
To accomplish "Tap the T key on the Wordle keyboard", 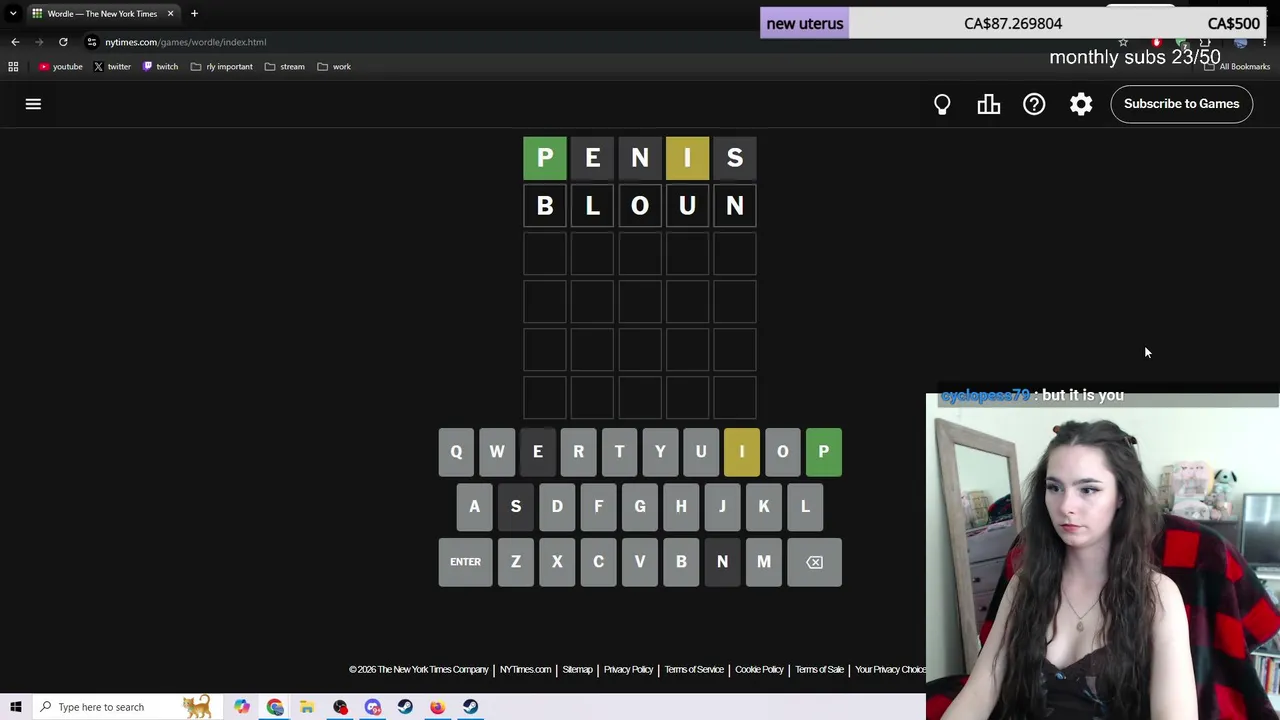I will click(x=619, y=452).
